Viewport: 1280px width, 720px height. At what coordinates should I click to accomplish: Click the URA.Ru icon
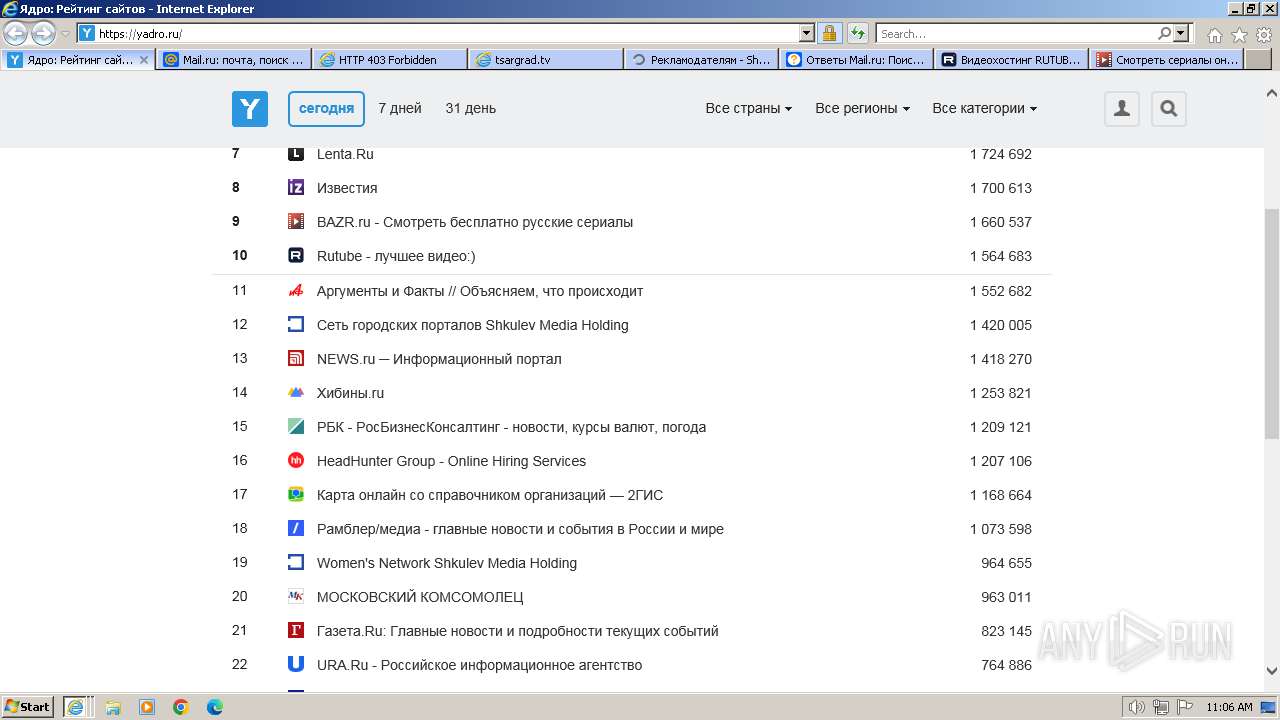click(296, 665)
